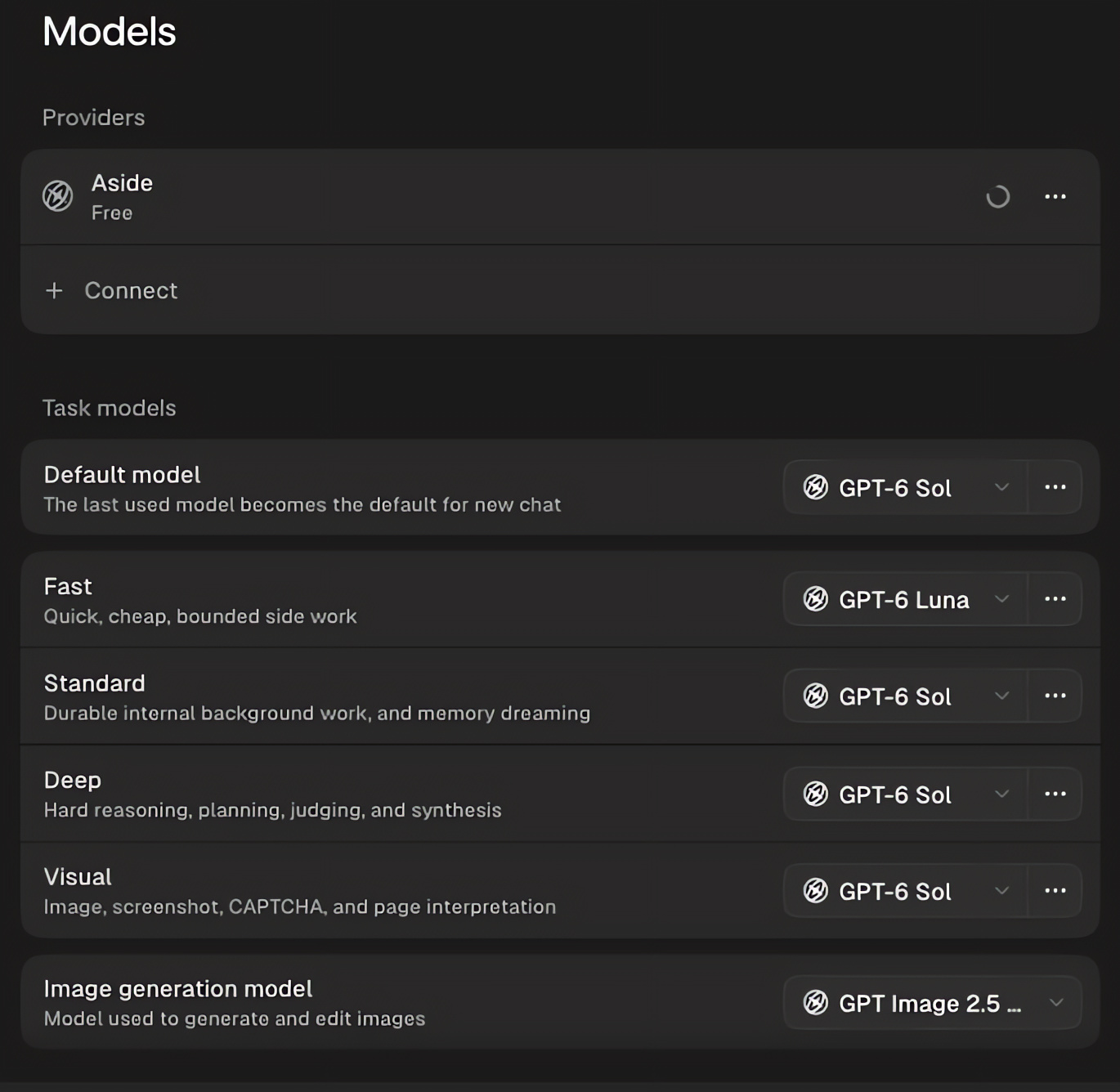Click the 'Quick, cheap, bounded side work' description
The image size is (1120, 1092).
pos(200,616)
